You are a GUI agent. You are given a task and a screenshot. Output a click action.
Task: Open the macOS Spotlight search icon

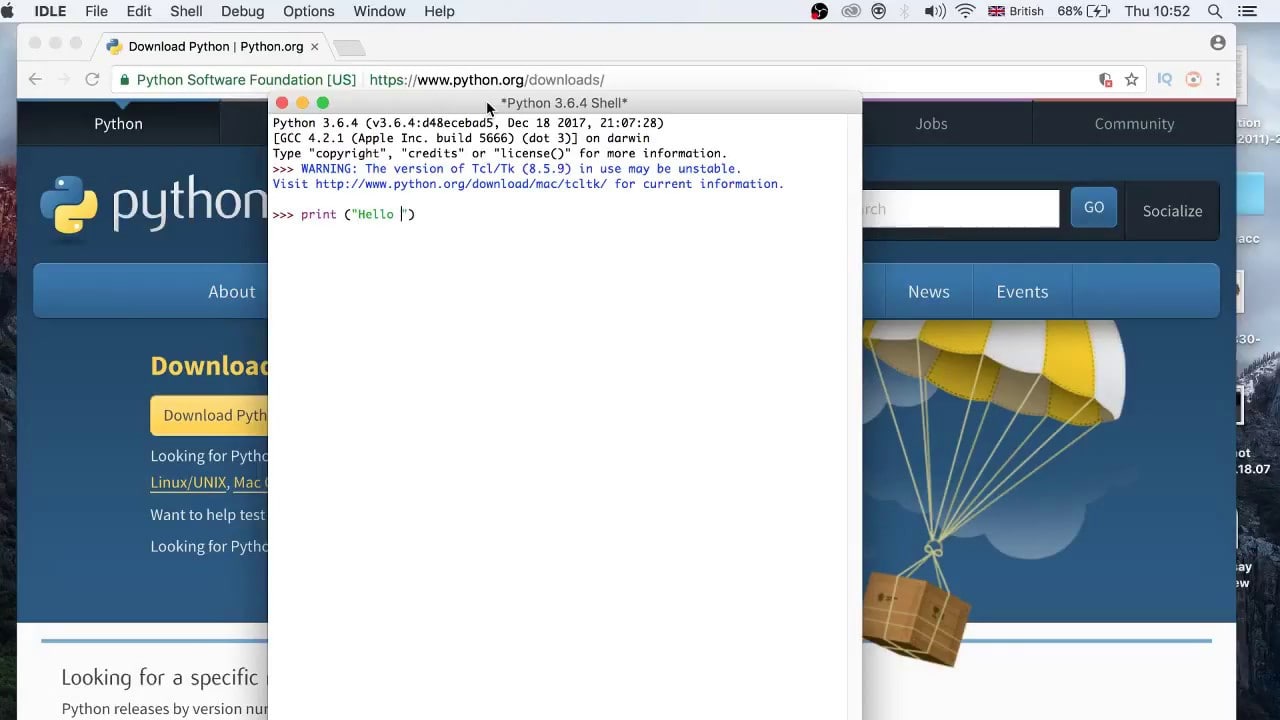(1215, 11)
